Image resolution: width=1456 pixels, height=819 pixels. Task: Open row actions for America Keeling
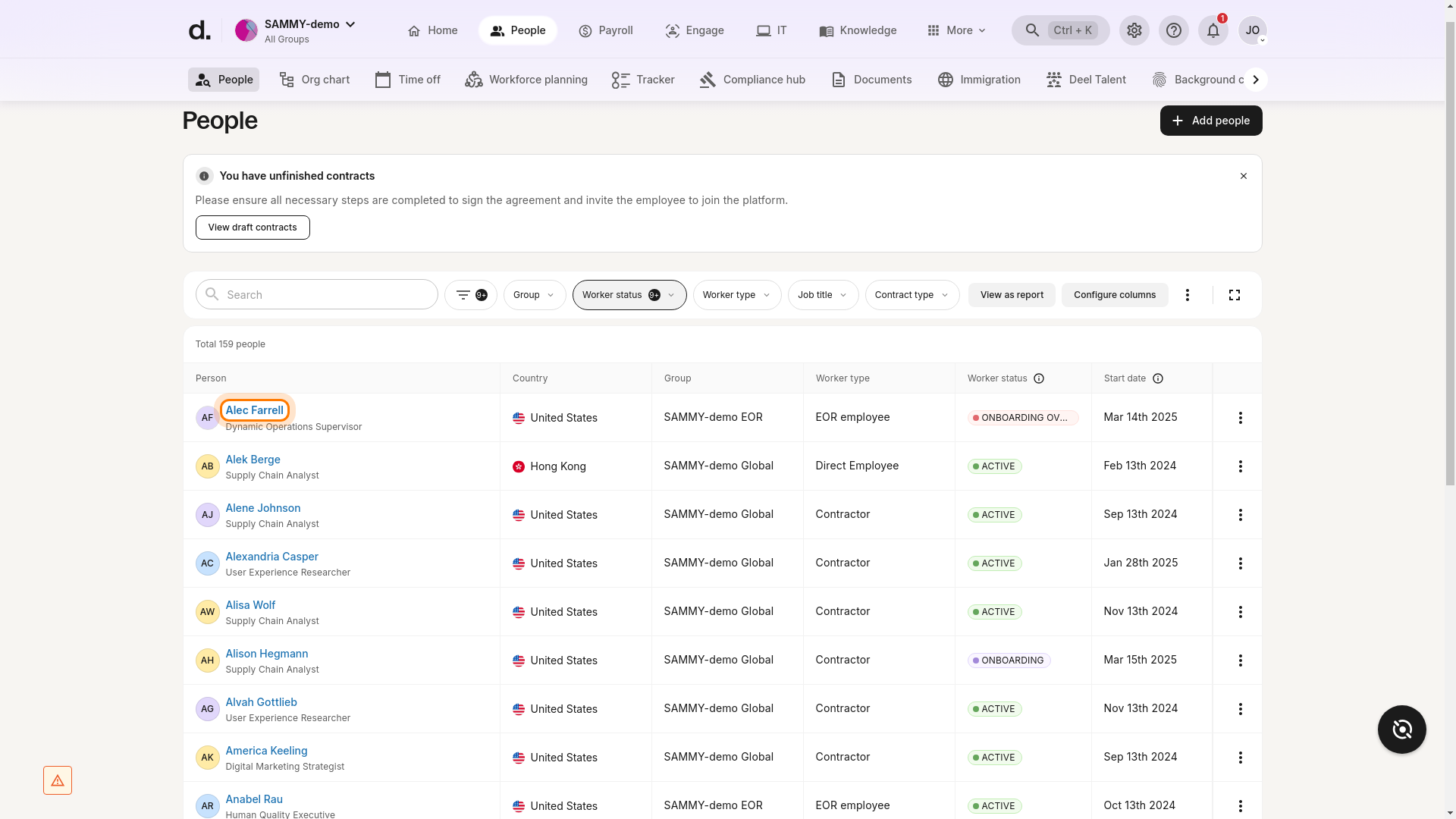1241,758
